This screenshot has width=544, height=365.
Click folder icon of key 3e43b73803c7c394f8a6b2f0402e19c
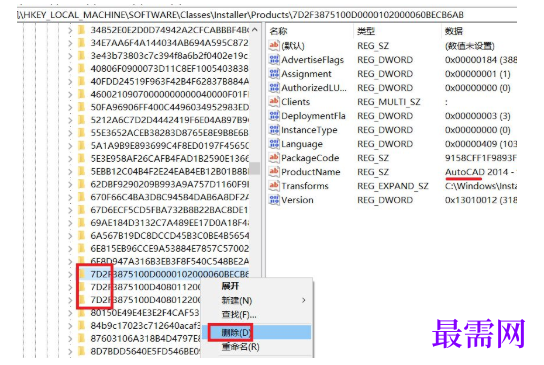82,56
